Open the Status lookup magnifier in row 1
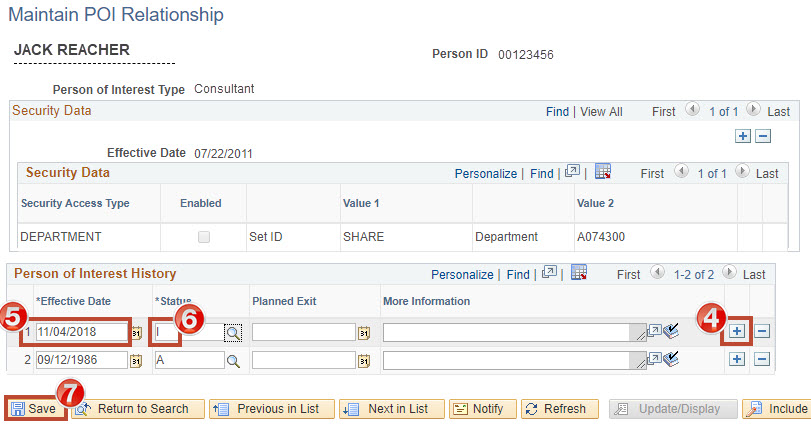 [233, 333]
